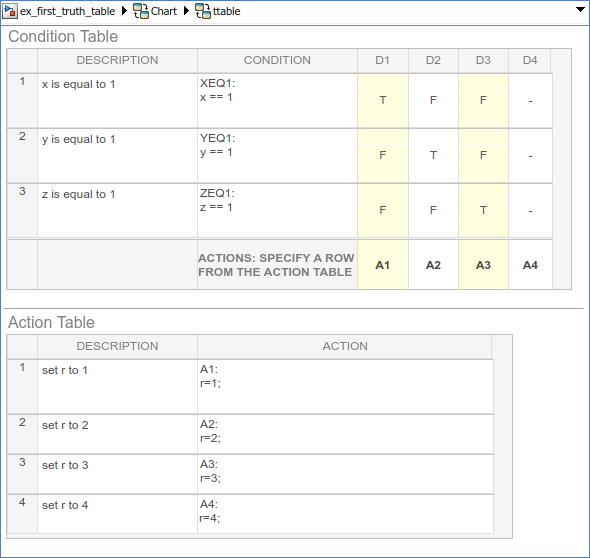
Task: Click the 'Condition Table' section heading
Action: (x=63, y=36)
